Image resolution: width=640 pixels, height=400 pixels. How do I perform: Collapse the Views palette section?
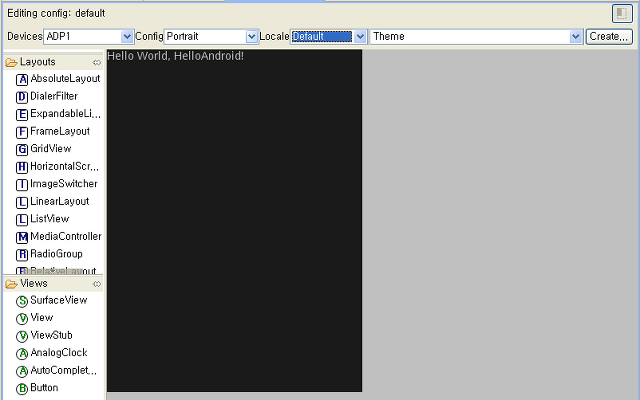click(53, 283)
